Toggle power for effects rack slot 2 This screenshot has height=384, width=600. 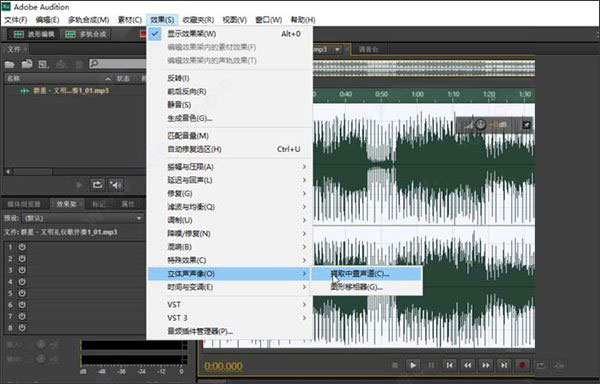(22, 259)
